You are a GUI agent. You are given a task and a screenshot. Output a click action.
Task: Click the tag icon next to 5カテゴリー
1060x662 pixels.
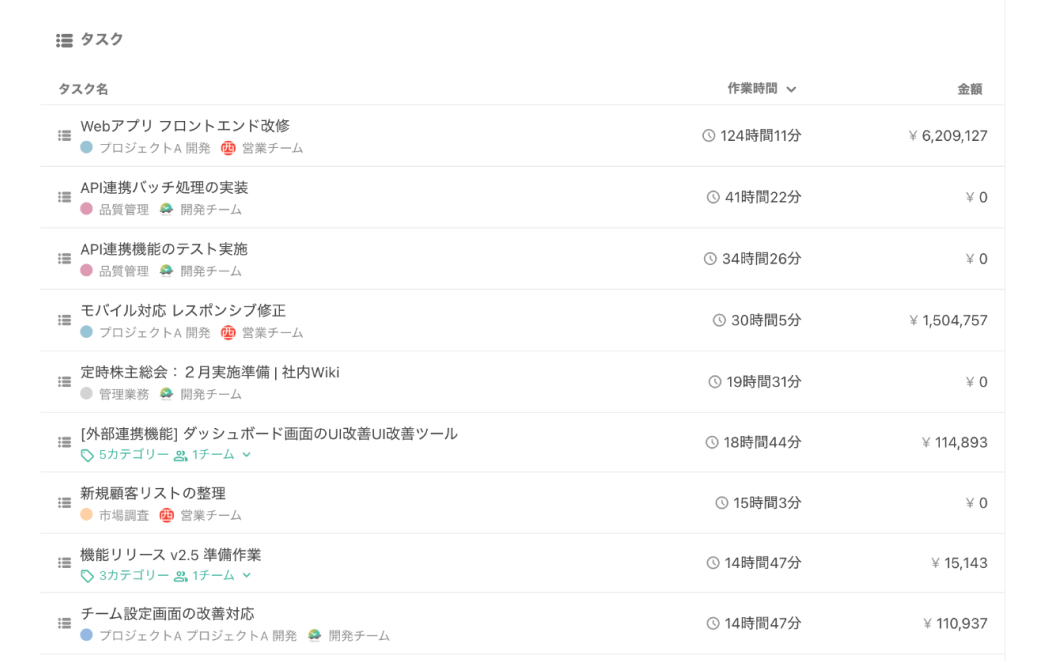tap(87, 454)
